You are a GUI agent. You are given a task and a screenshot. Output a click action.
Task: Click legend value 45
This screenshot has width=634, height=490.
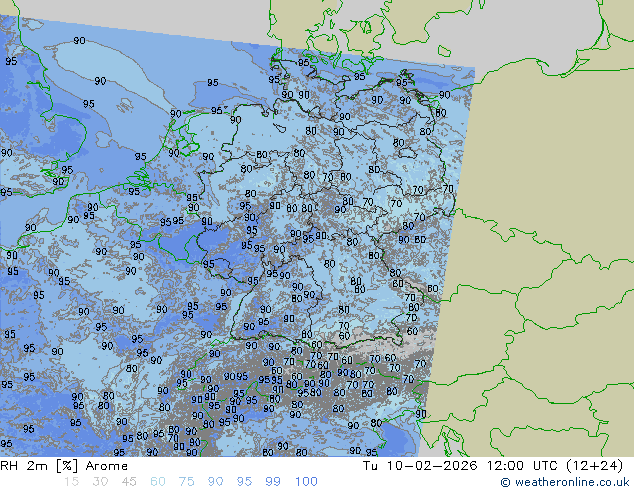coord(129,482)
